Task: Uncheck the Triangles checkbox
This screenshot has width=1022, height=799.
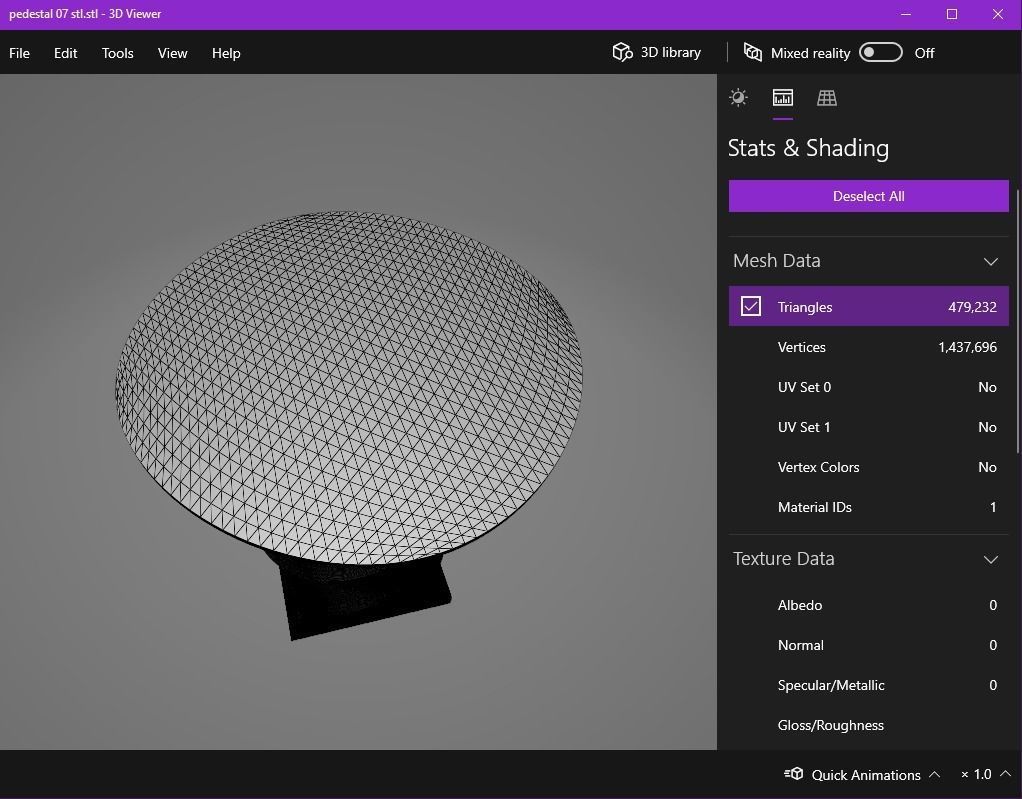Action: click(x=751, y=306)
